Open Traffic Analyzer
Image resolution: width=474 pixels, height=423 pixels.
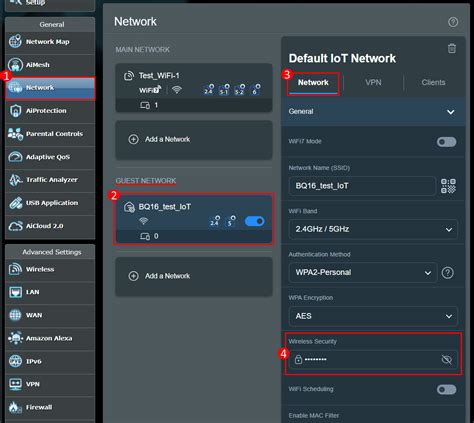(x=50, y=180)
